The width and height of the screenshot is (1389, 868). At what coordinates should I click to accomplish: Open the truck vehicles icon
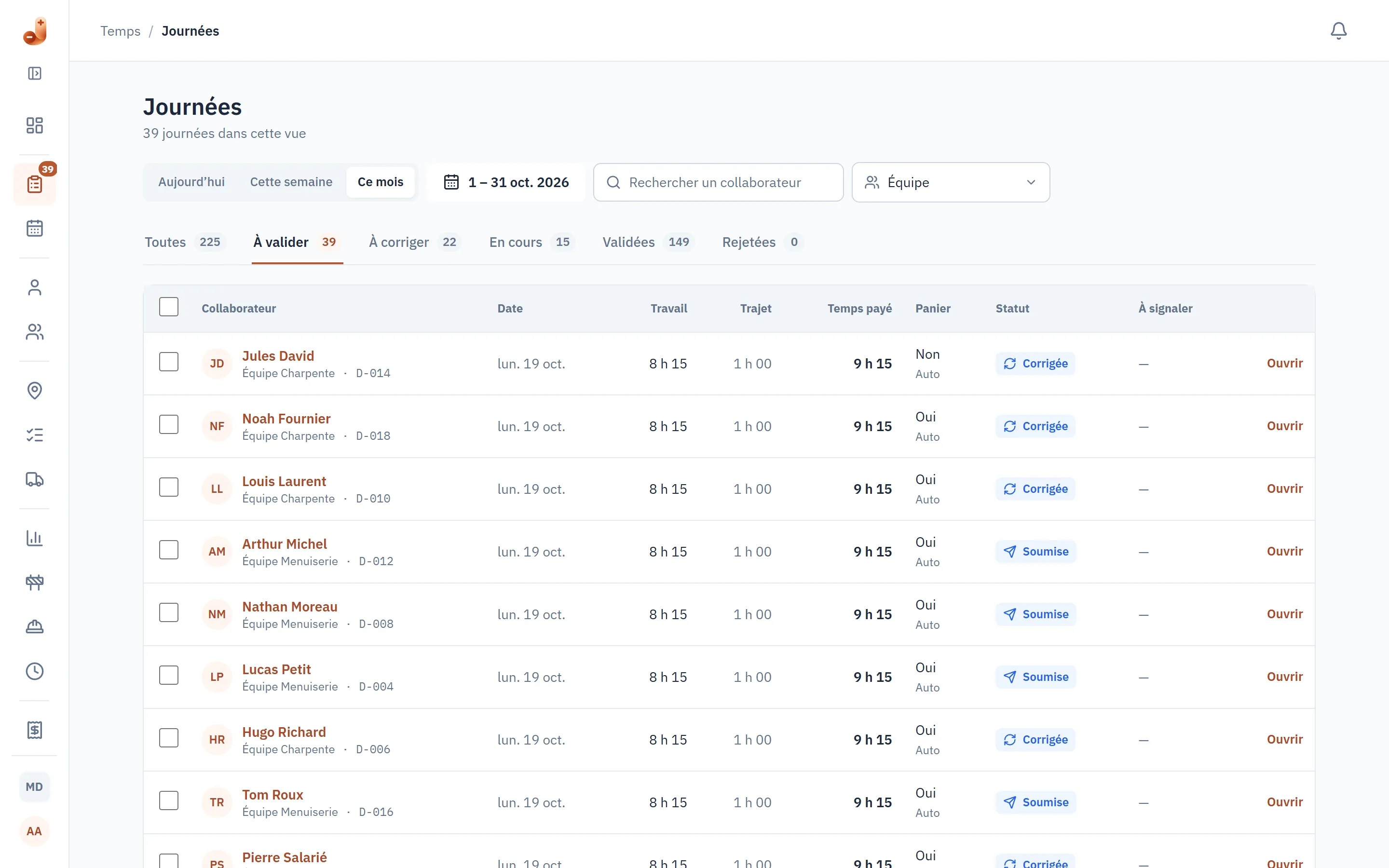point(34,479)
